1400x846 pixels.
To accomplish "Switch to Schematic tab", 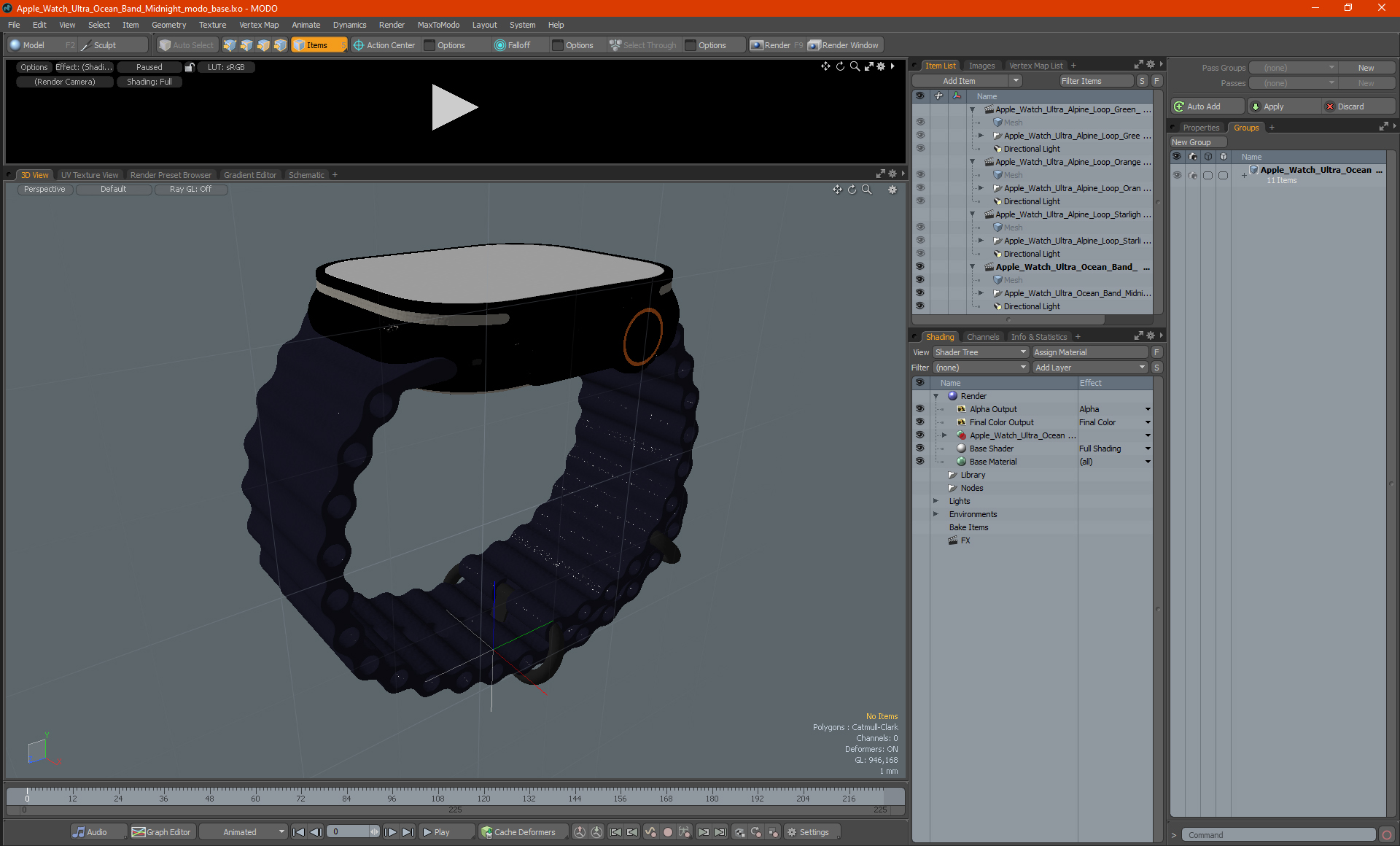I will [306, 175].
